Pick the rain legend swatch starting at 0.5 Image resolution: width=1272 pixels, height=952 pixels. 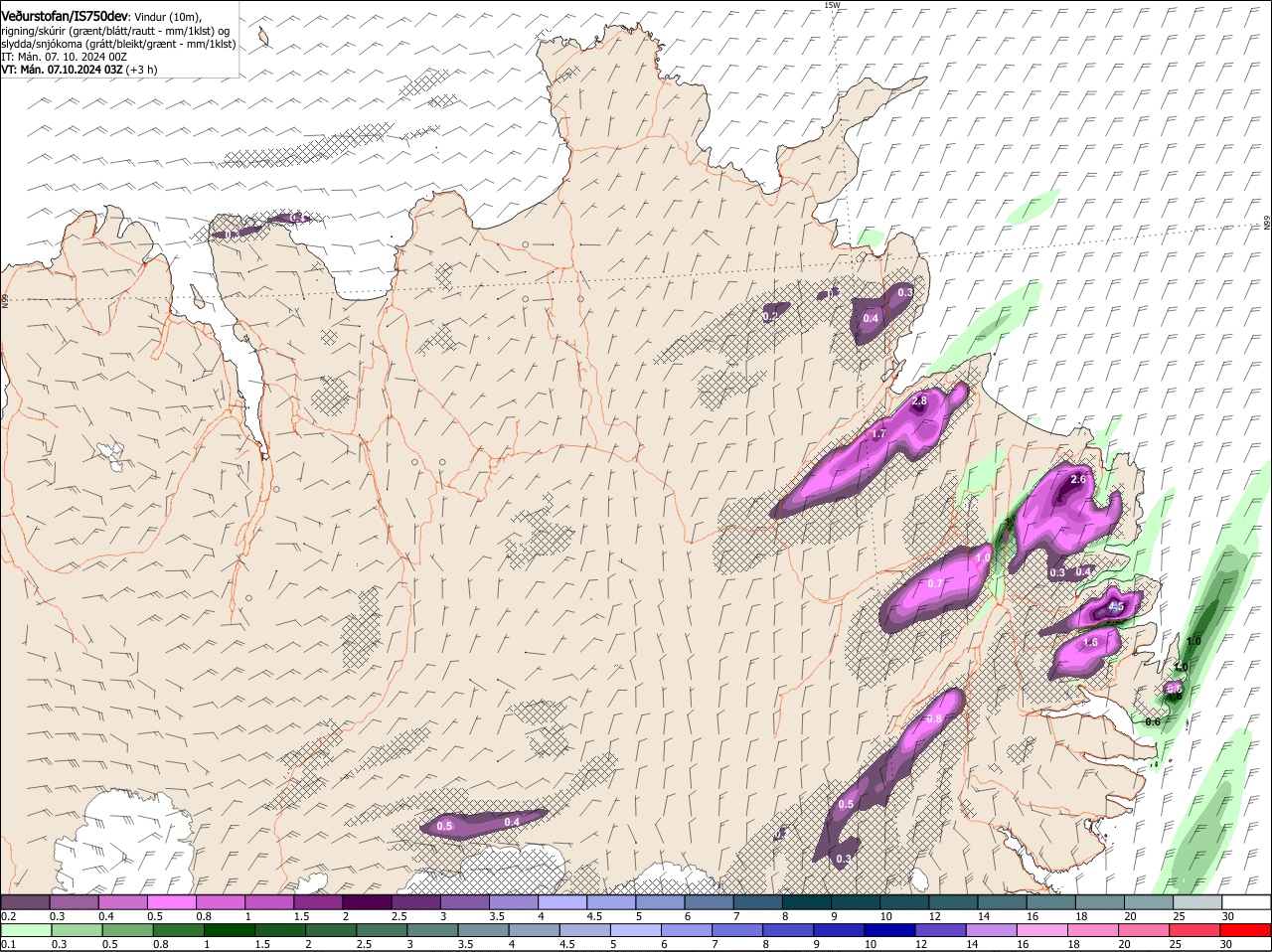tap(127, 930)
